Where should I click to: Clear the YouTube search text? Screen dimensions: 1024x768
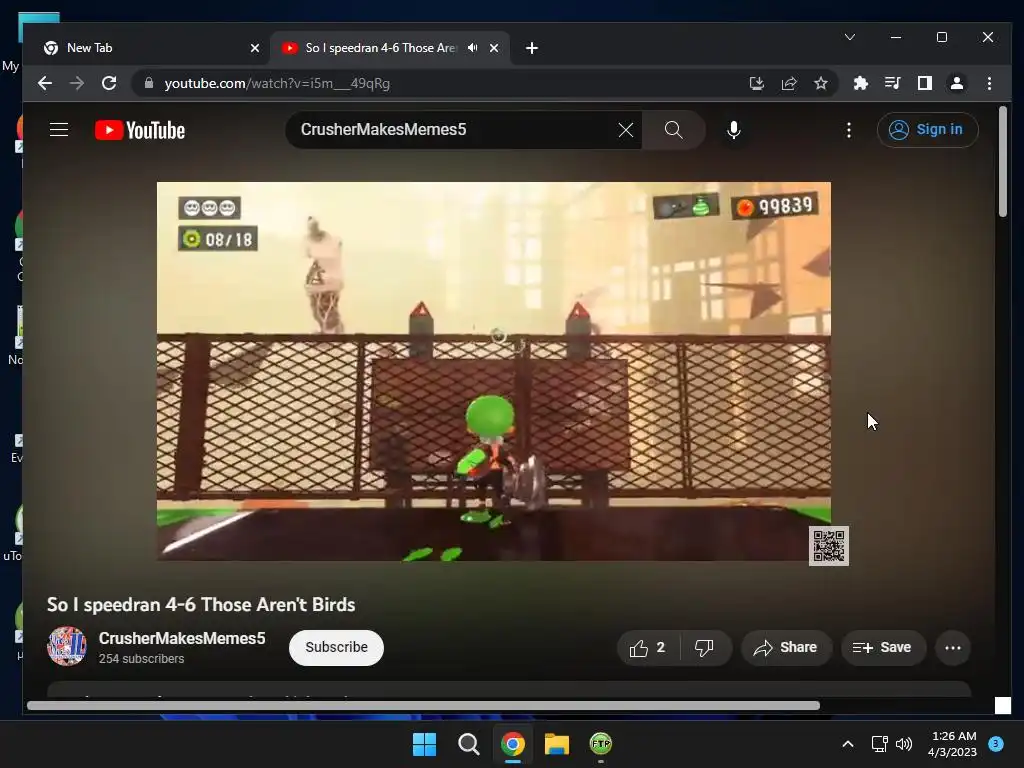pyautogui.click(x=626, y=130)
